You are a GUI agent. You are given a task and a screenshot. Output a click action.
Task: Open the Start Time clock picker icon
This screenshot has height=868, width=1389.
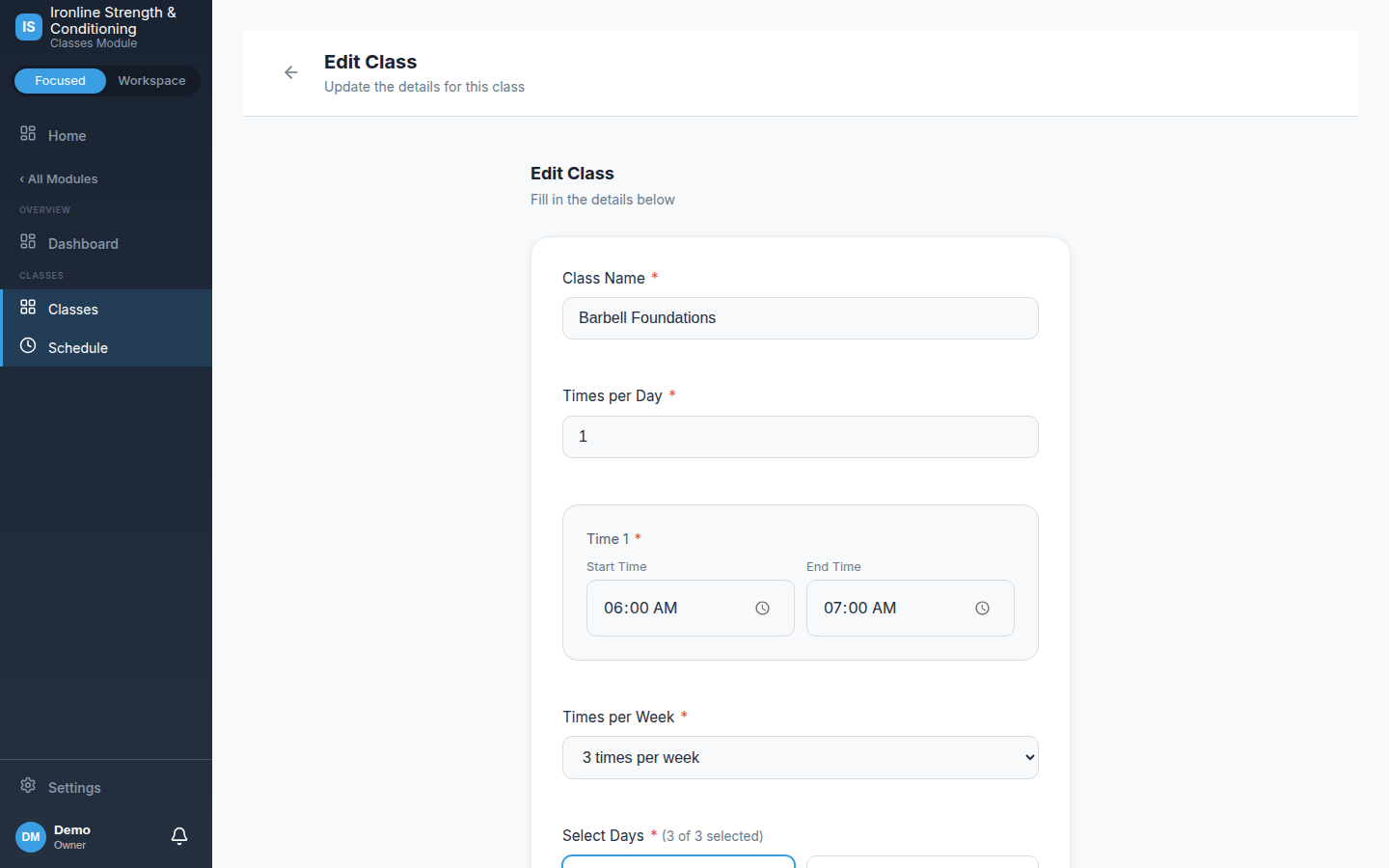[762, 609]
